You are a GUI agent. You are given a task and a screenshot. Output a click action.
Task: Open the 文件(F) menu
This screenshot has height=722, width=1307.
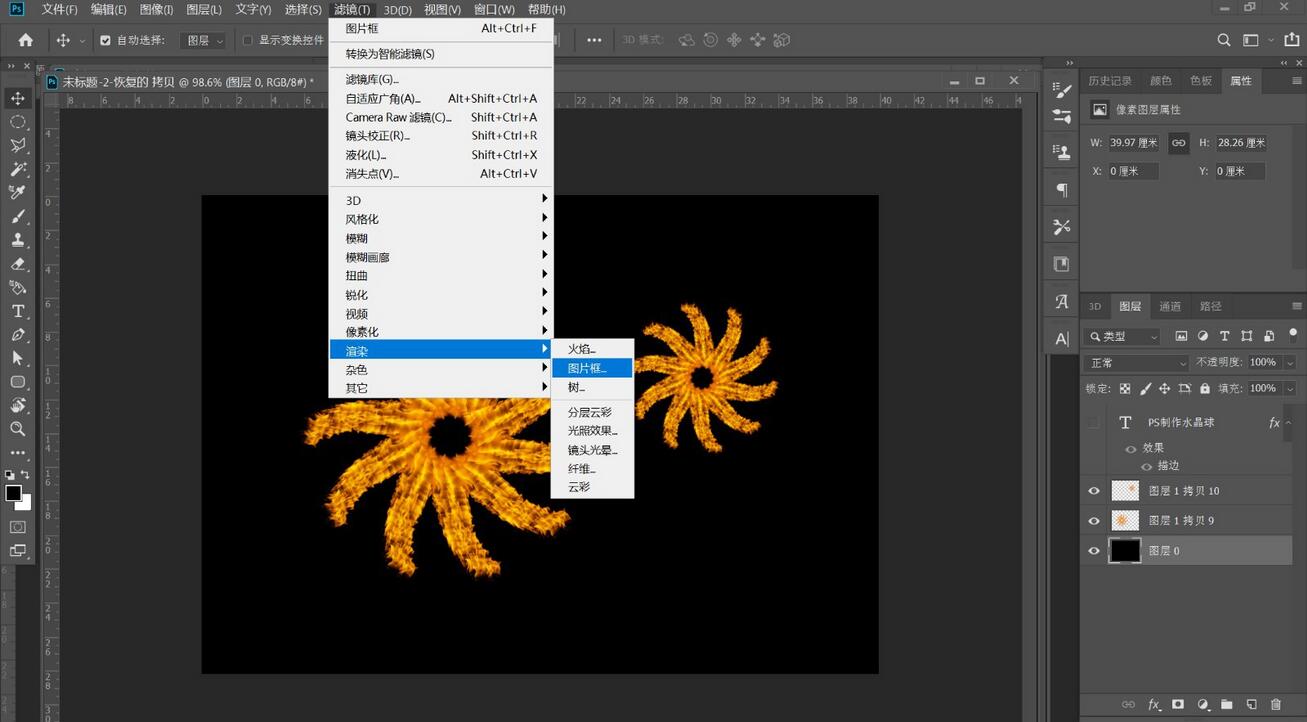[x=59, y=10]
